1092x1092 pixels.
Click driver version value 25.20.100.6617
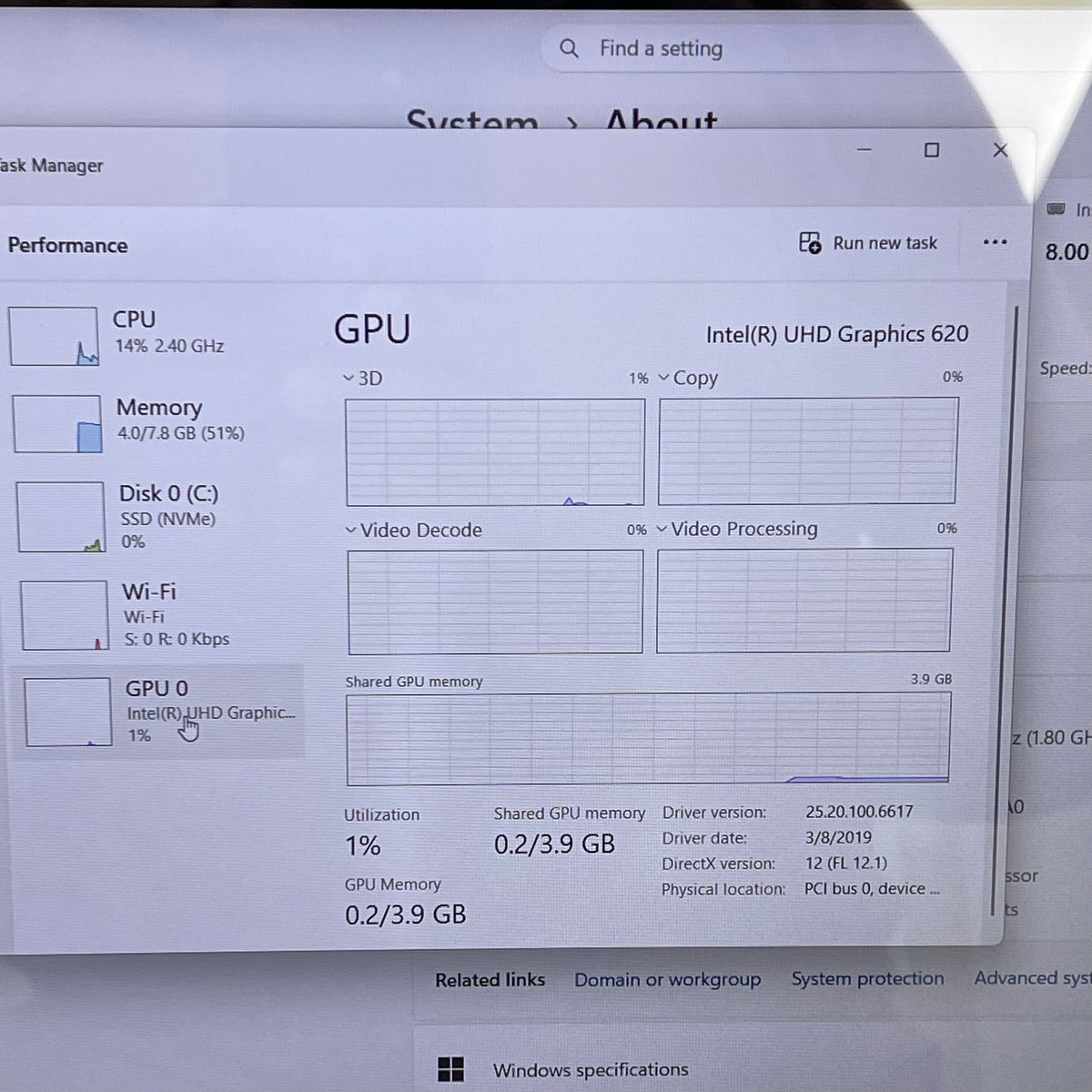859,812
